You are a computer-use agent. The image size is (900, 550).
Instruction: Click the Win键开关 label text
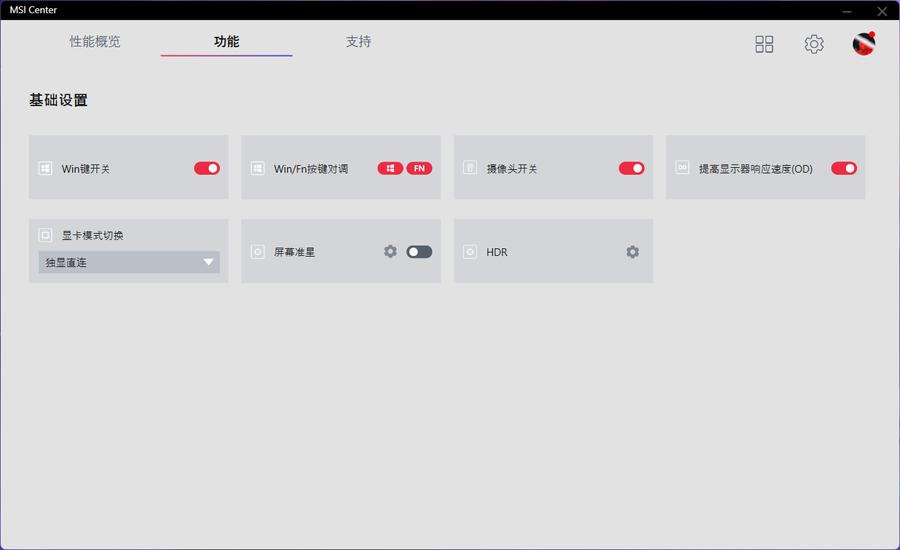[86, 169]
